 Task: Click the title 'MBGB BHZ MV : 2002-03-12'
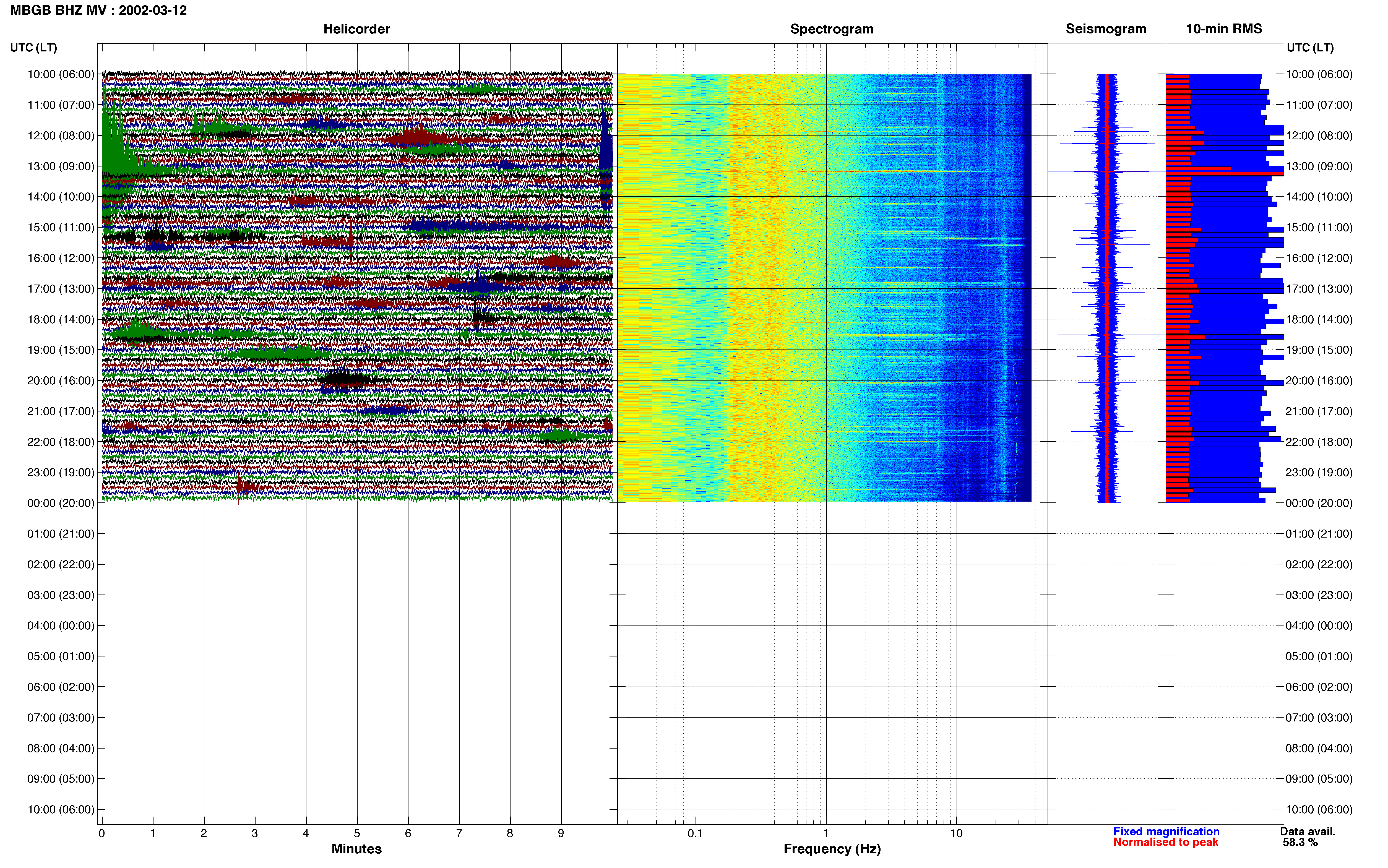(x=98, y=10)
